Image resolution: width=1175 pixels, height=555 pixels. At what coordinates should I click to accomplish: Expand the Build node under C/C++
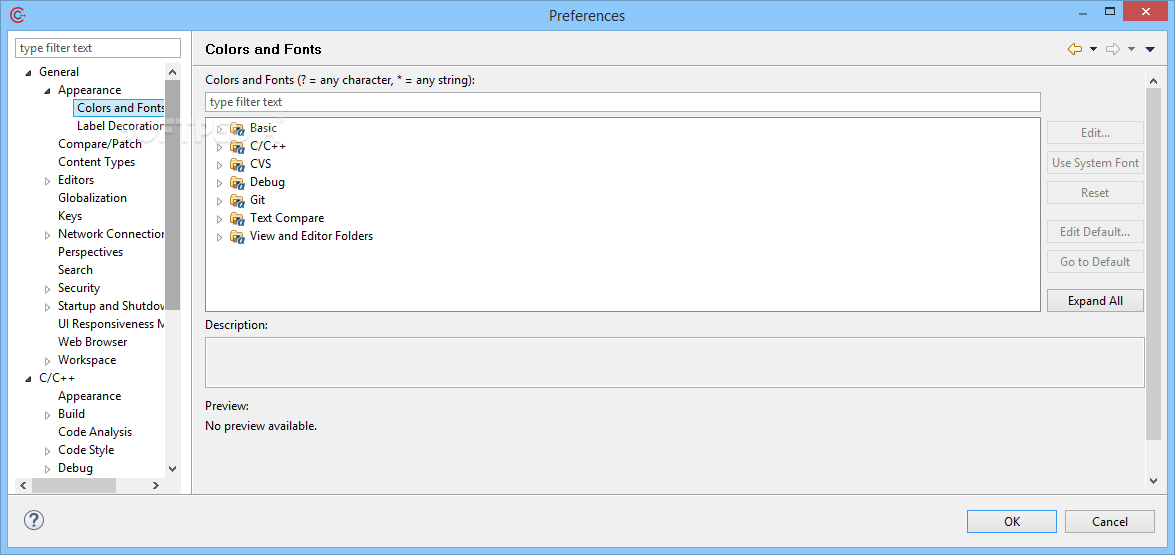[x=48, y=414]
